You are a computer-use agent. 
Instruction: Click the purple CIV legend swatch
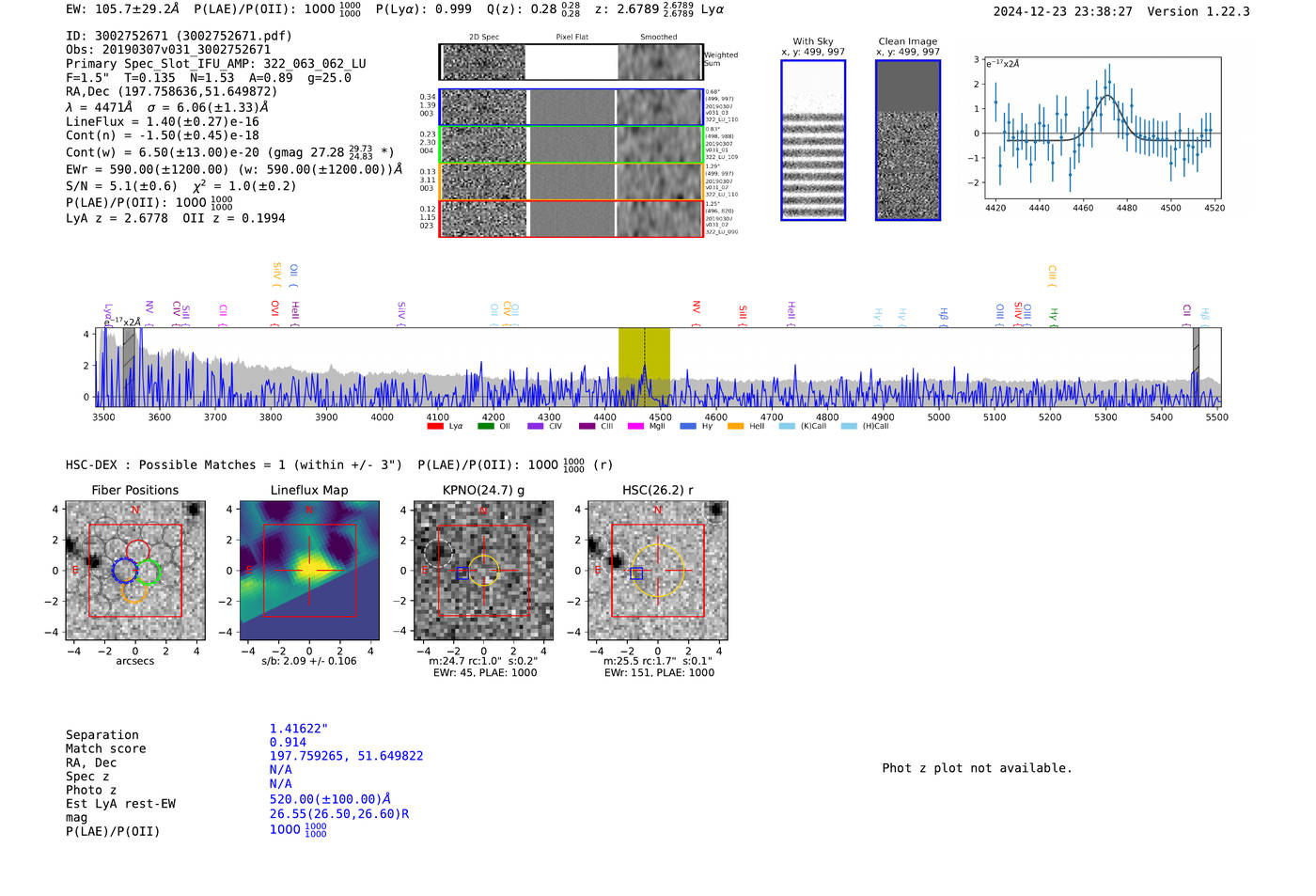tap(536, 426)
